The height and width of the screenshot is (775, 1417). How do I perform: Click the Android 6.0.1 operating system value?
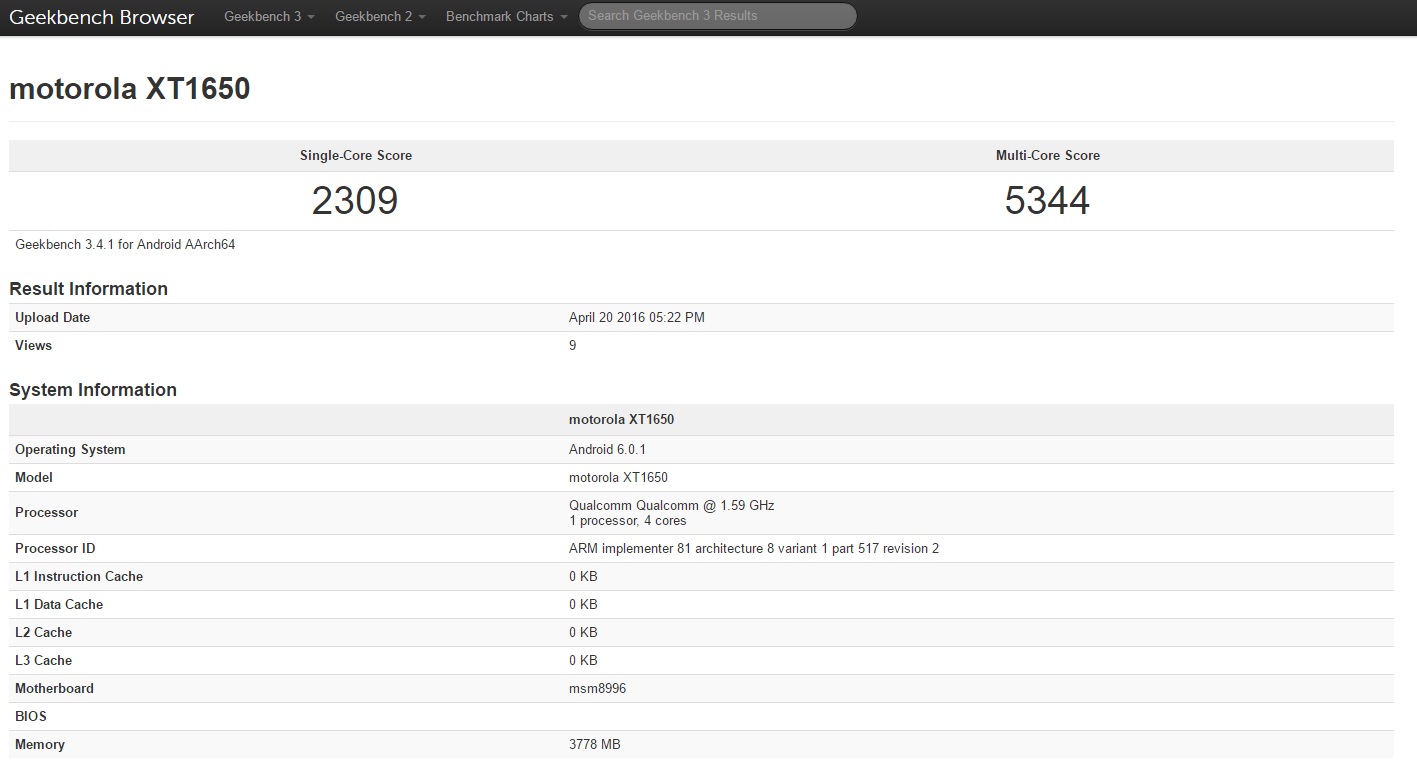pos(607,450)
